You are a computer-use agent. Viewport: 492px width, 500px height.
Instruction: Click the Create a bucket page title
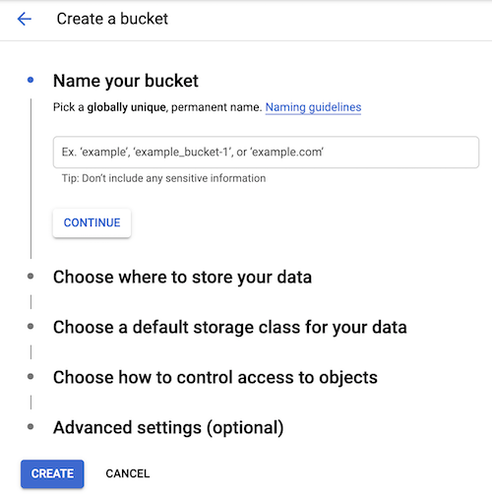pos(112,19)
